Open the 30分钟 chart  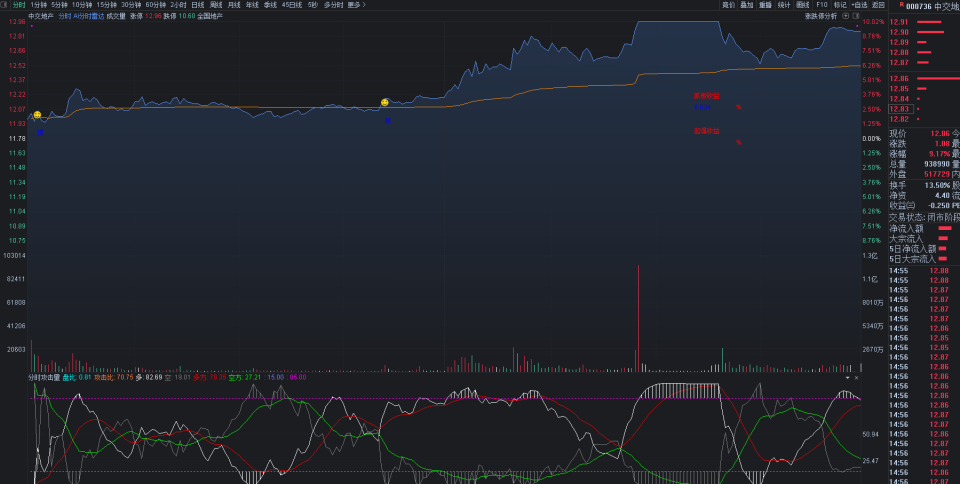click(x=131, y=4)
